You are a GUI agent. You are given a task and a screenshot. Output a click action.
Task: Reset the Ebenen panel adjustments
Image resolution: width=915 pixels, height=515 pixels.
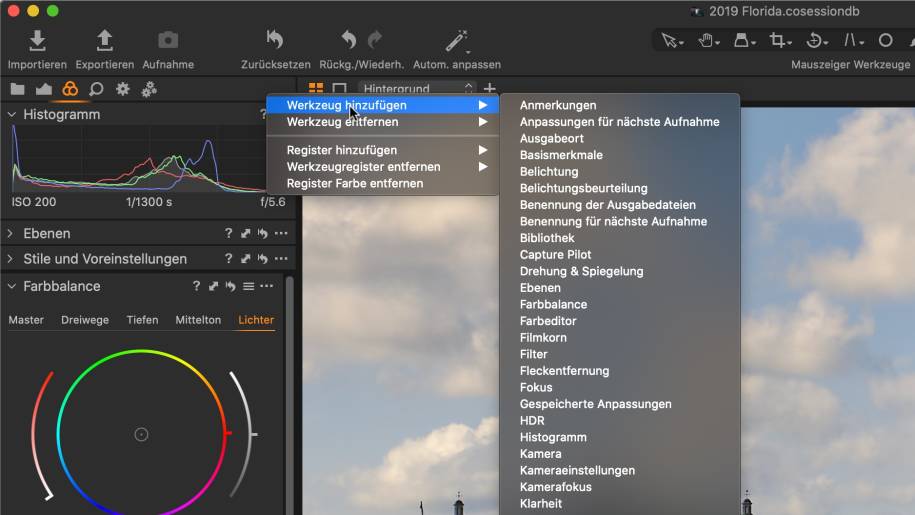(263, 233)
